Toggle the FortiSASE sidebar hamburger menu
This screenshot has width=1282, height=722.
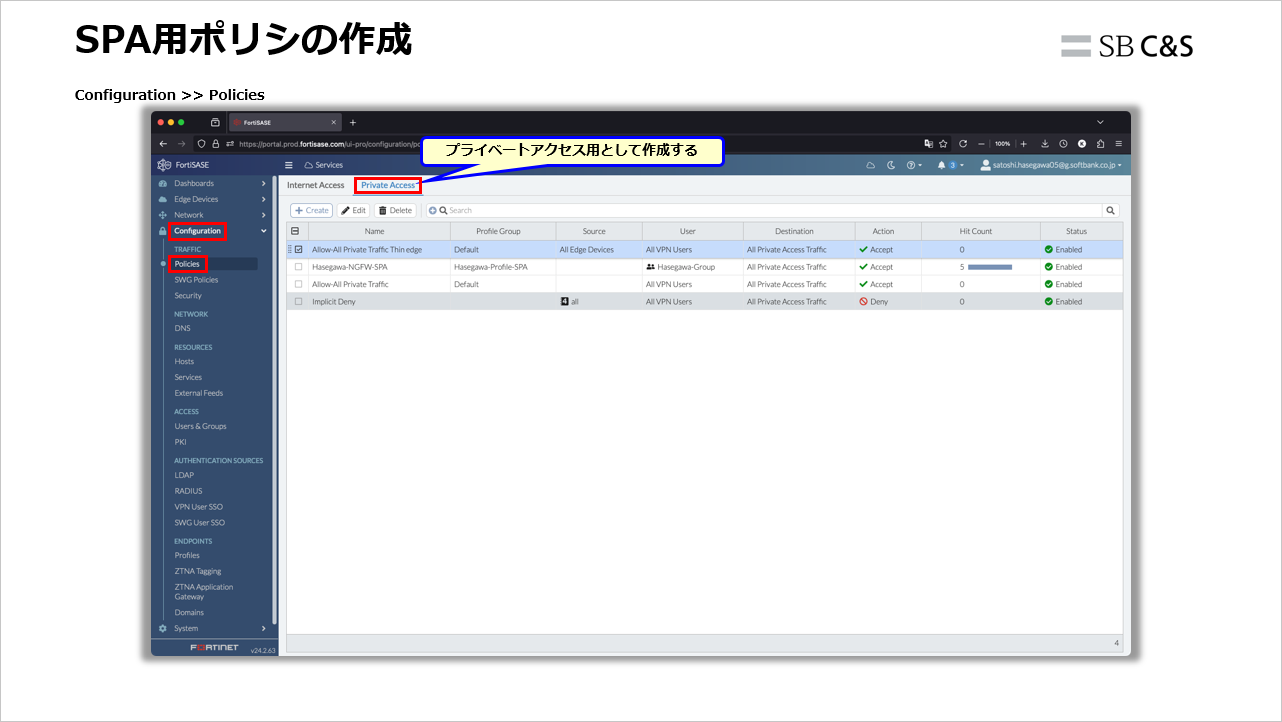click(289, 165)
